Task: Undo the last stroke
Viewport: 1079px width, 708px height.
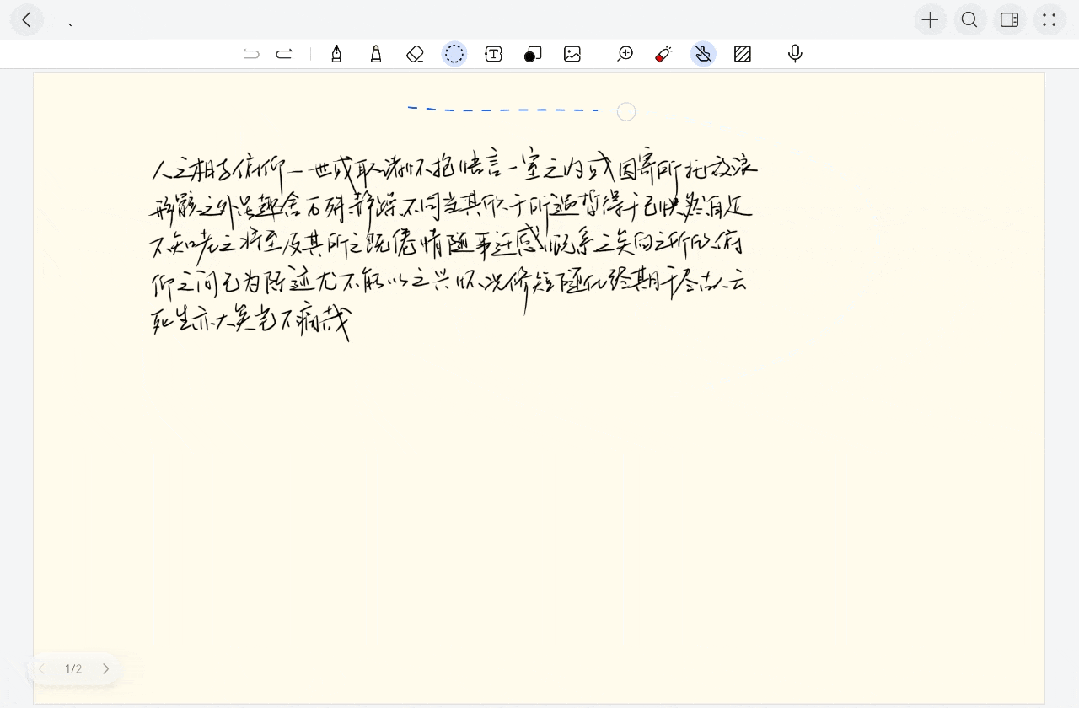Action: (252, 54)
